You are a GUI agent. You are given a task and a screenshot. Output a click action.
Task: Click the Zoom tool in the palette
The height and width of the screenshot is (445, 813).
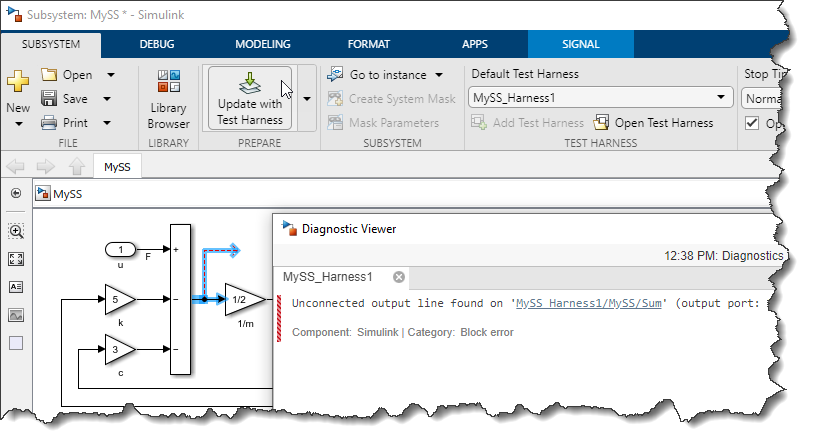coord(16,231)
